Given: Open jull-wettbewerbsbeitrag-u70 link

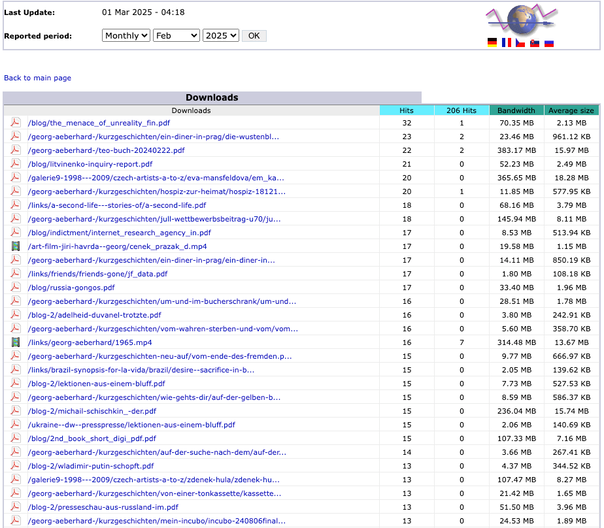Looking at the screenshot, I should 154,219.
